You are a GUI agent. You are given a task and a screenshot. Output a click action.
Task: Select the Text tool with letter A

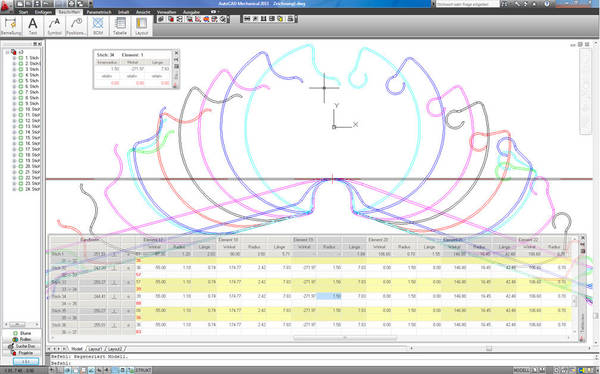point(33,26)
